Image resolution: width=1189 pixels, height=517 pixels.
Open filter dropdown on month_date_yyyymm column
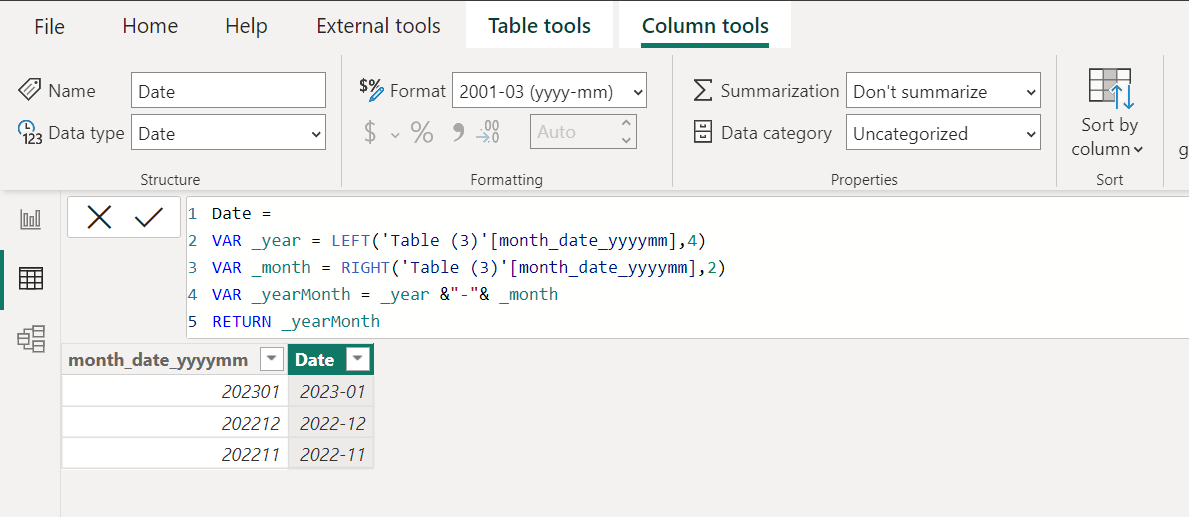[x=271, y=359]
